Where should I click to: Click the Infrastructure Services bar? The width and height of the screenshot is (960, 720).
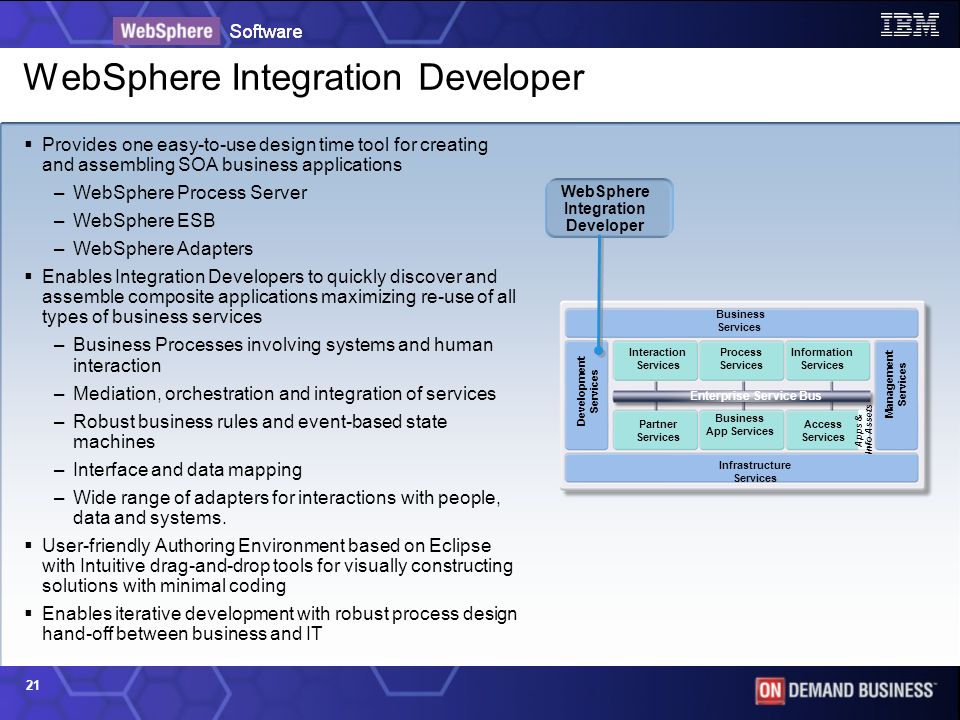point(741,470)
